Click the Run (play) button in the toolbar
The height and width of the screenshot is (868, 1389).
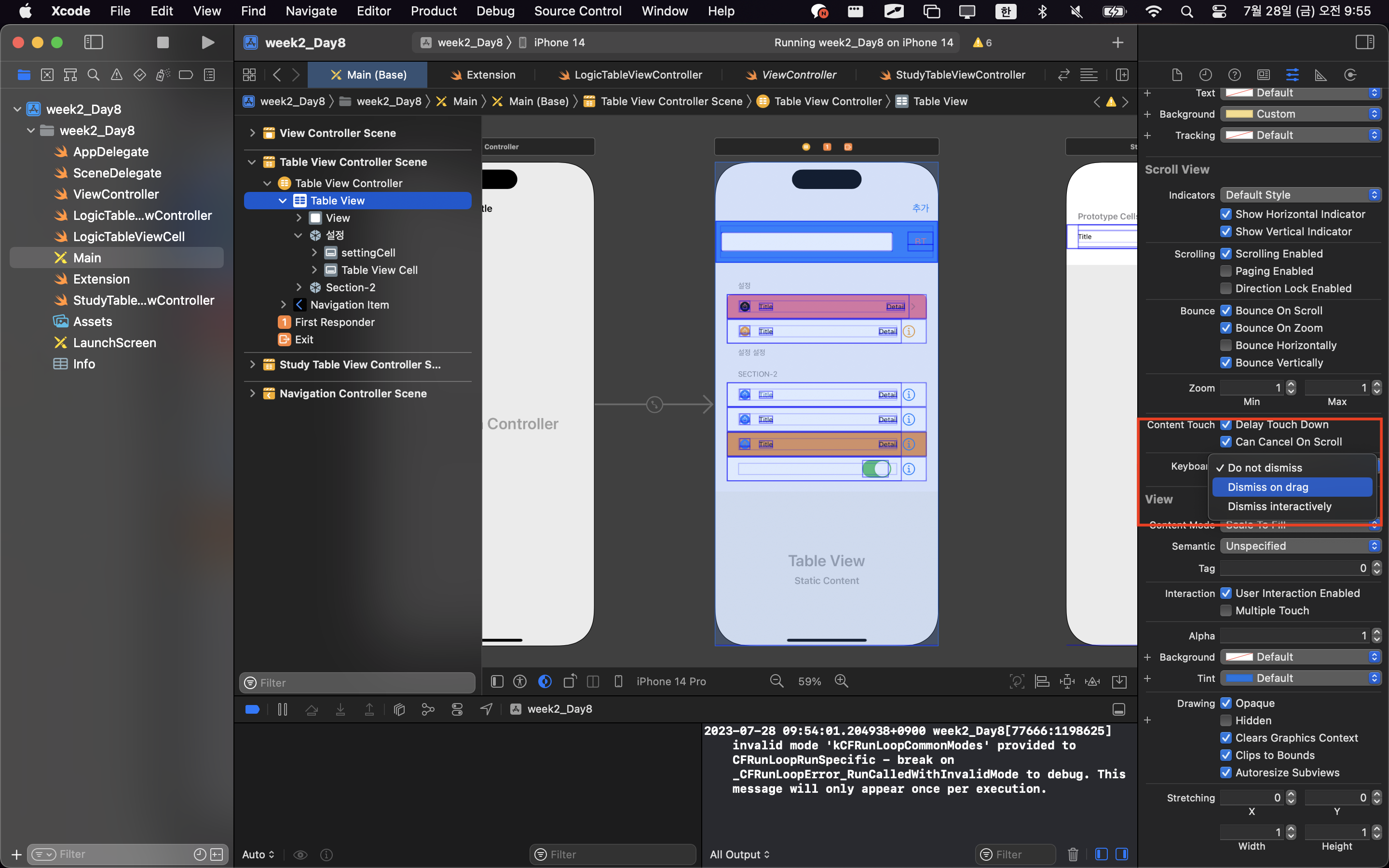(208, 42)
